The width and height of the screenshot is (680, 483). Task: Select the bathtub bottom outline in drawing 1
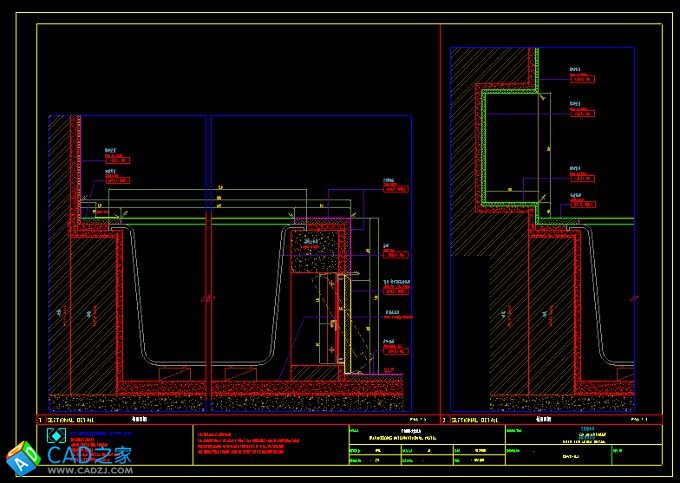click(x=206, y=363)
